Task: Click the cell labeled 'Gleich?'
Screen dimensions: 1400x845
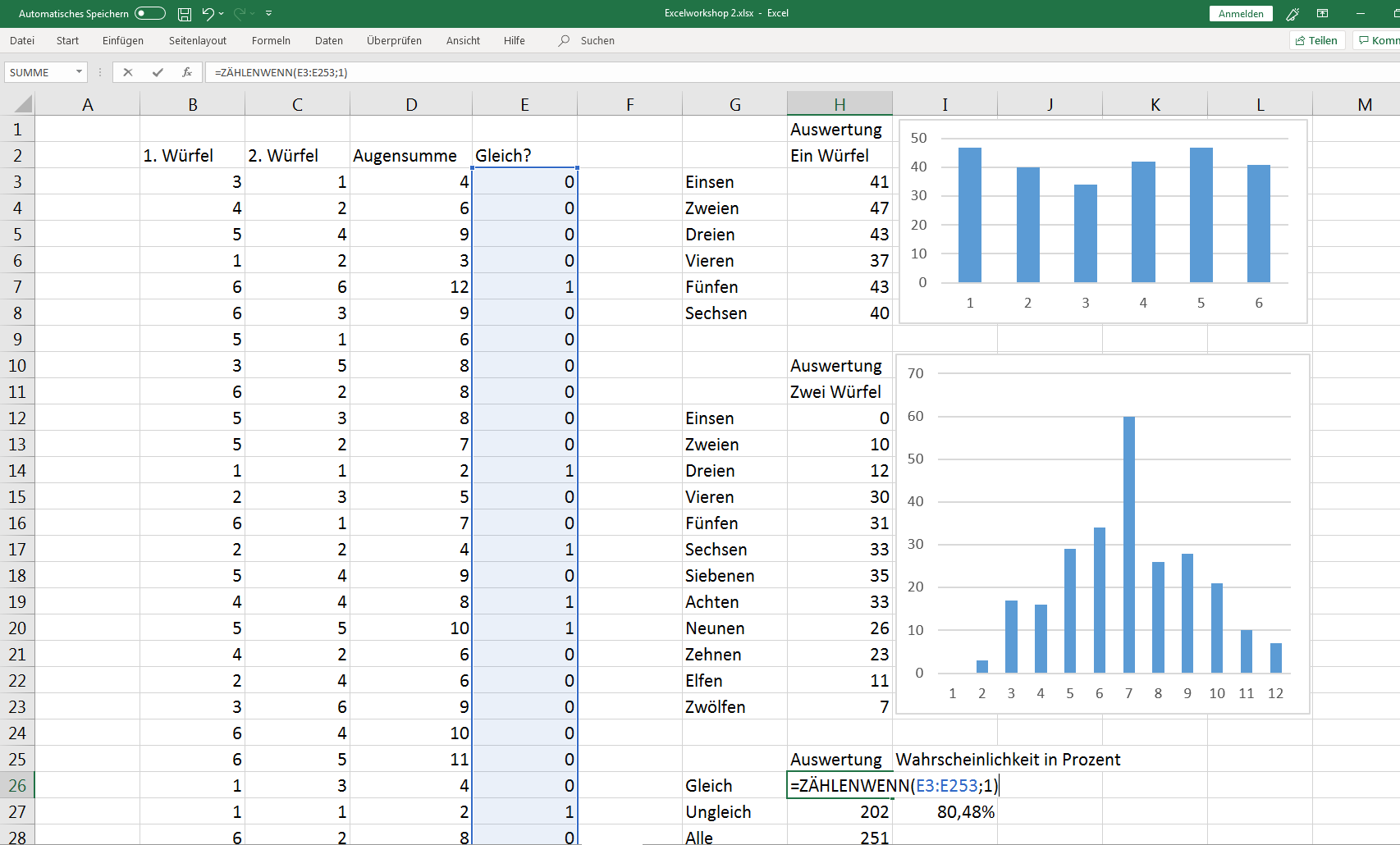Action: tap(524, 155)
